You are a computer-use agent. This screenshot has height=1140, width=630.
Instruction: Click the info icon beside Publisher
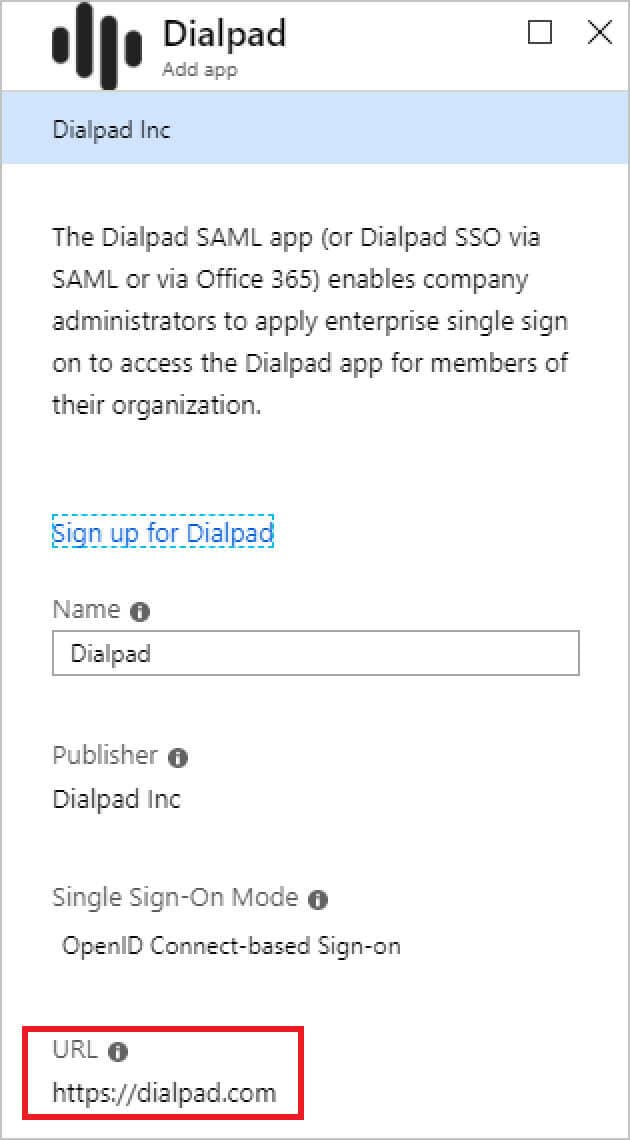[178, 757]
